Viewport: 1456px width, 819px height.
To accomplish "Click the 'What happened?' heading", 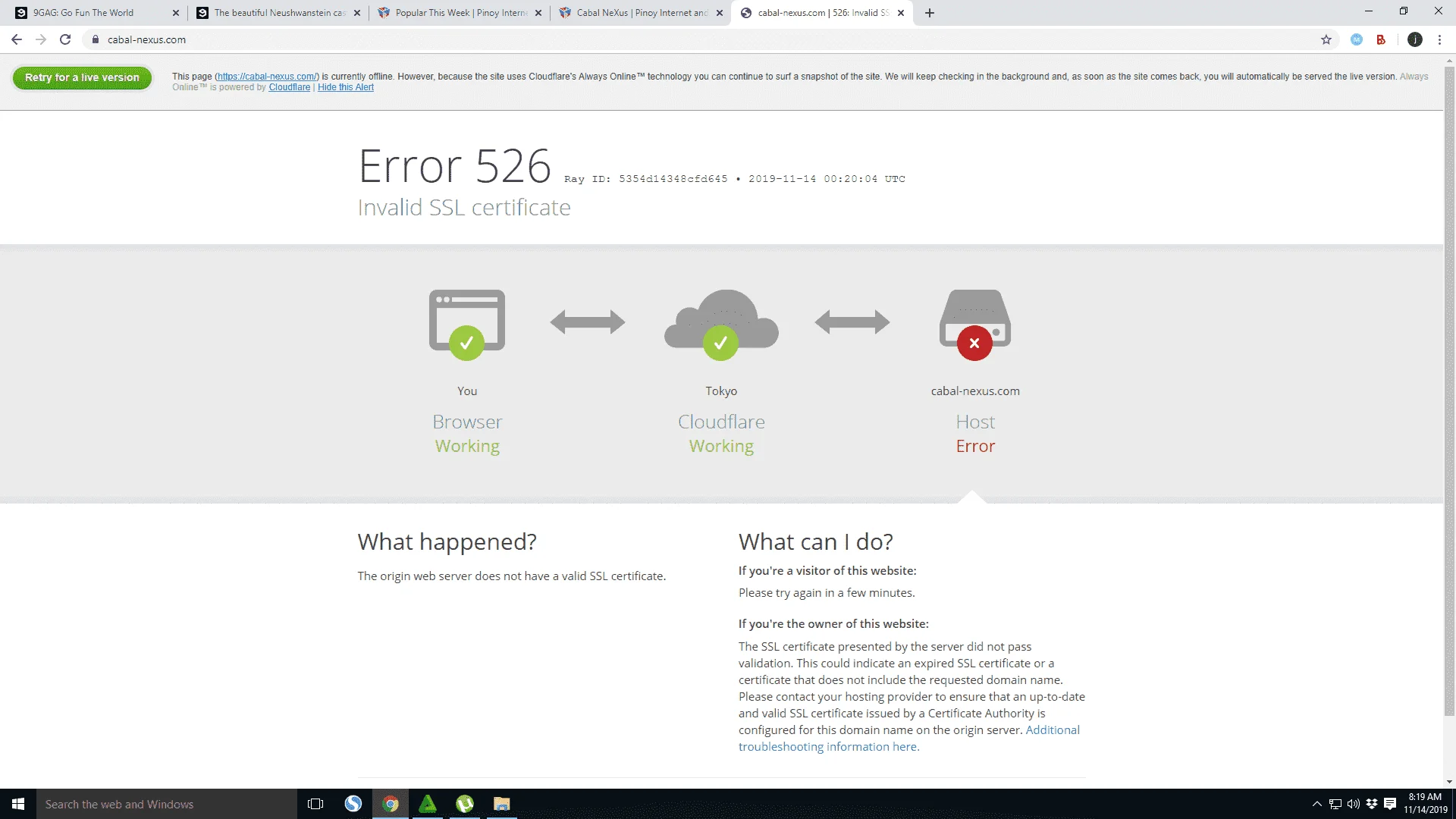I will (x=447, y=541).
